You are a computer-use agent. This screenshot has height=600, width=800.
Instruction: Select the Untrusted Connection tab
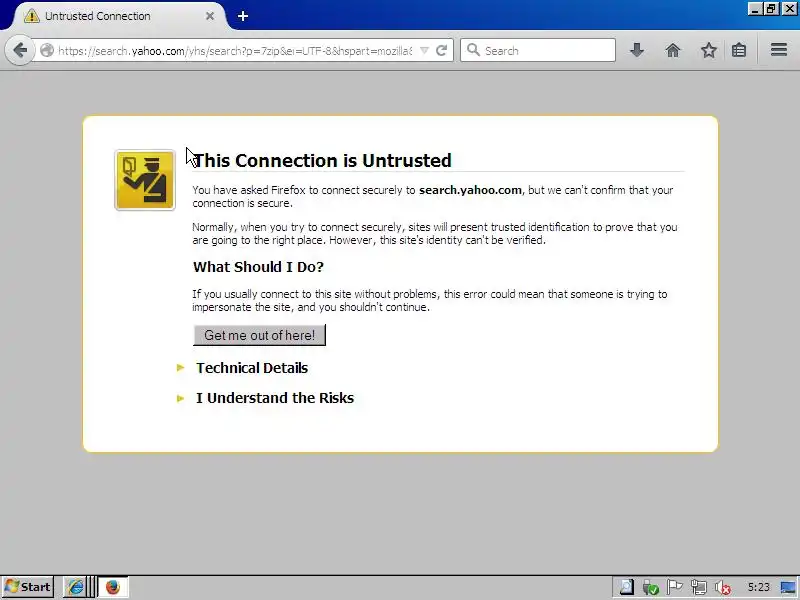119,16
